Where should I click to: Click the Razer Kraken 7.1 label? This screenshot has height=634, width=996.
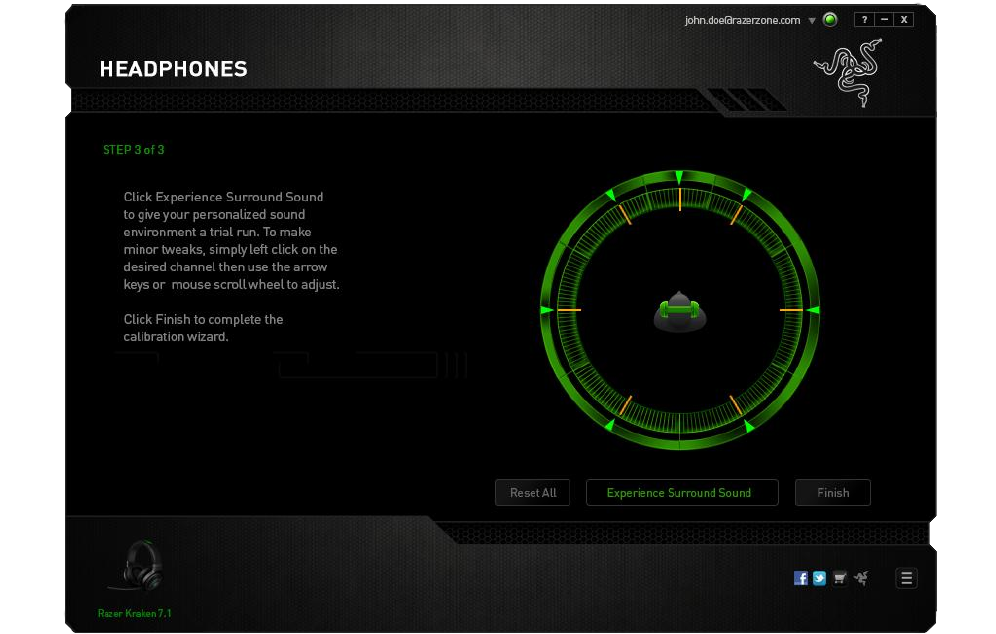click(x=135, y=613)
